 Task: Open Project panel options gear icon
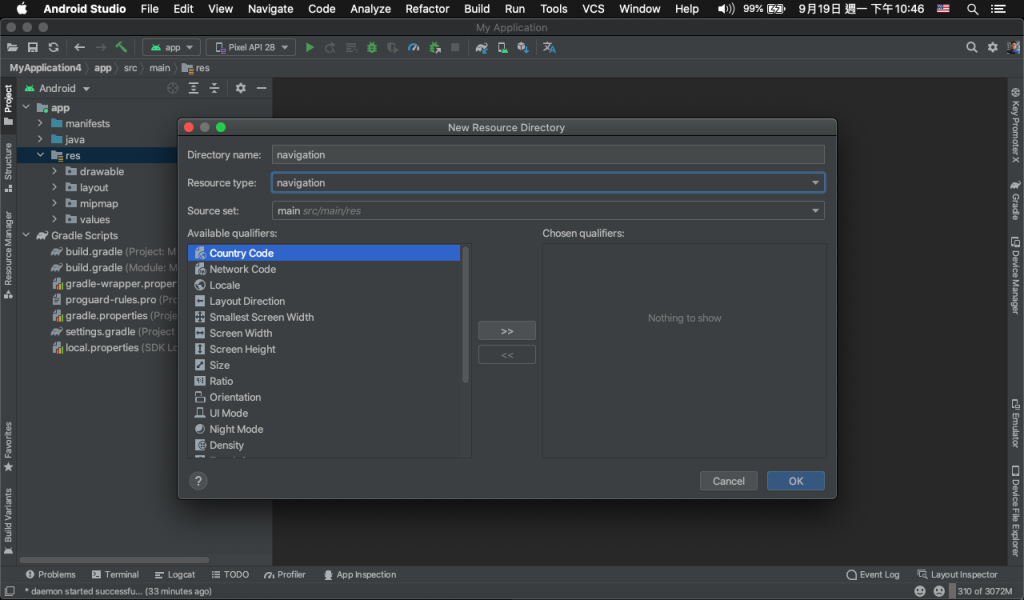click(240, 88)
